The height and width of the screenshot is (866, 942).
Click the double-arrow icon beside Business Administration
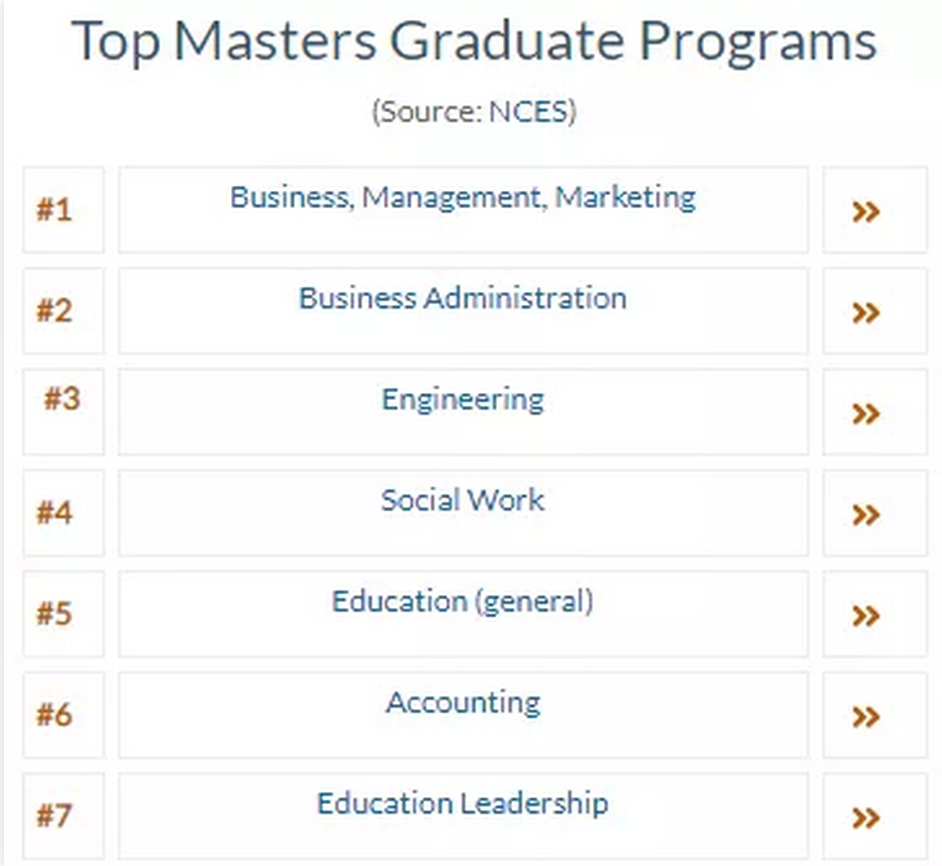coord(865,312)
